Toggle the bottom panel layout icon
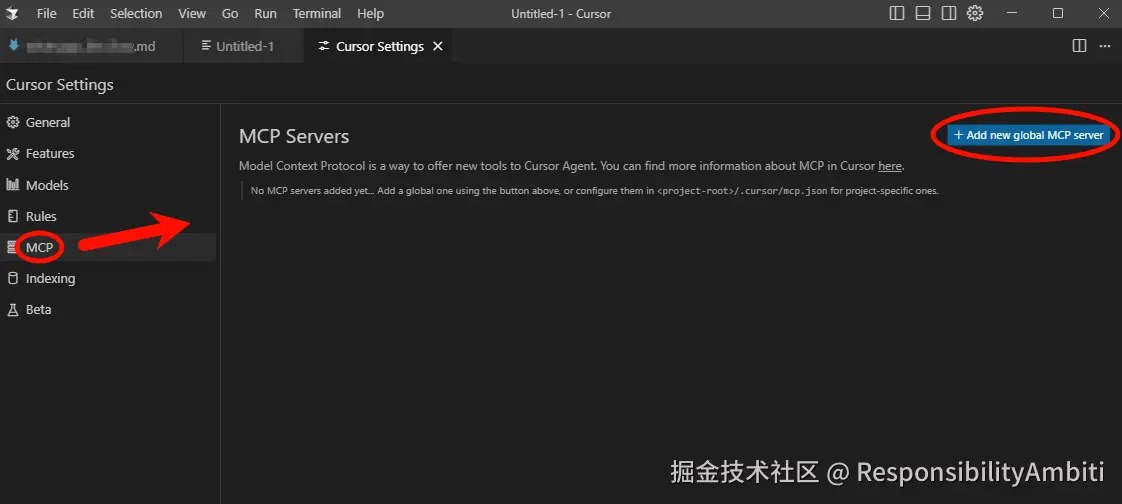The height and width of the screenshot is (504, 1122). (923, 13)
